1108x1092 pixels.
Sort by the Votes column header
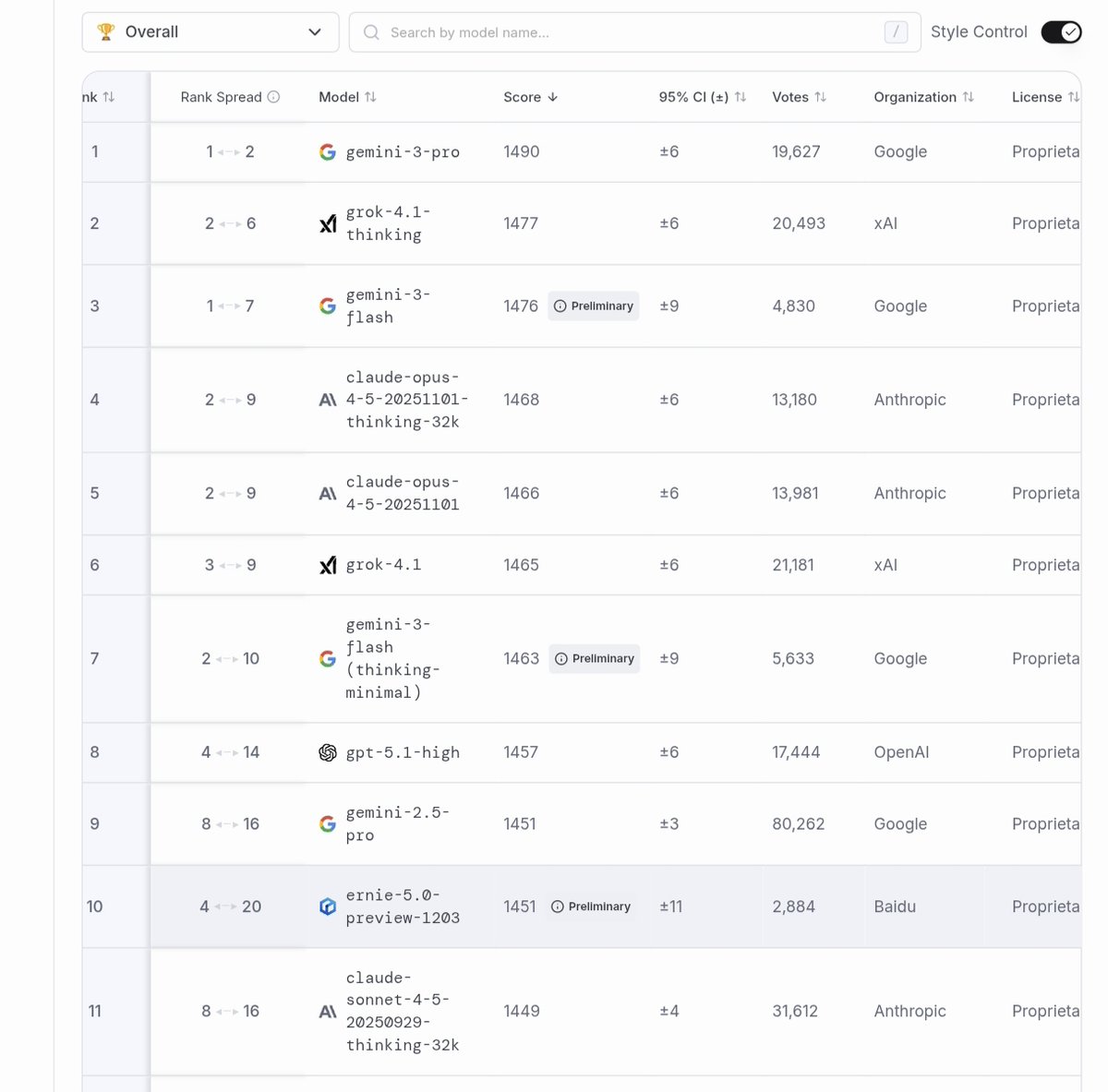pos(800,97)
